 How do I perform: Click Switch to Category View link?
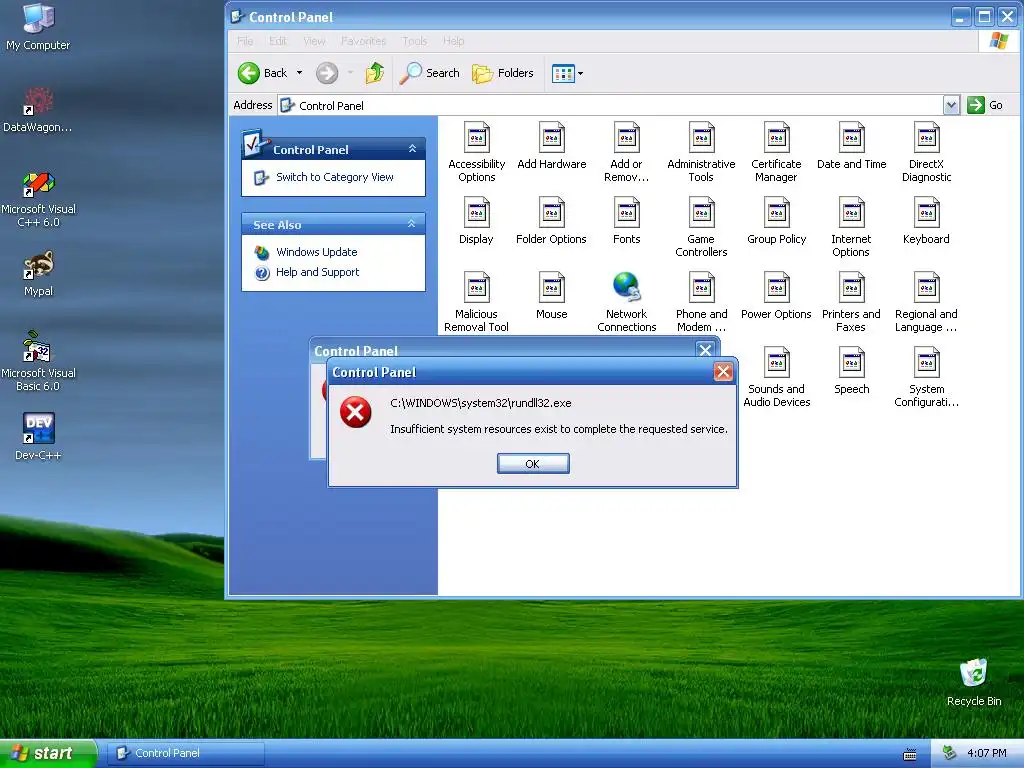click(334, 177)
